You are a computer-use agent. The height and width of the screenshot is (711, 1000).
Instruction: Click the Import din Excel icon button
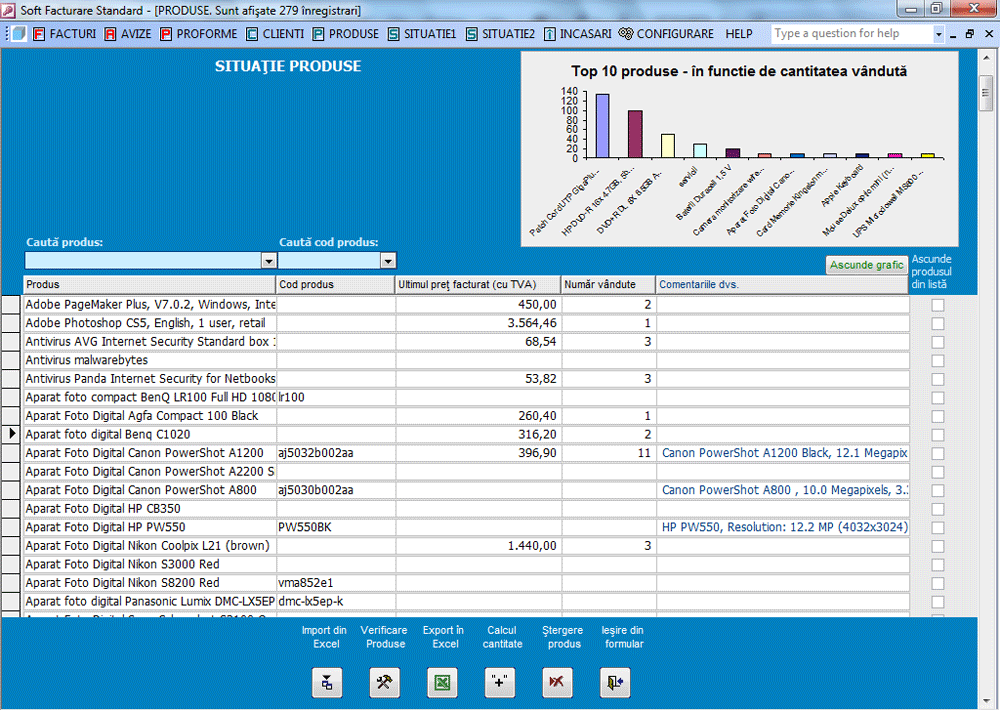point(327,683)
